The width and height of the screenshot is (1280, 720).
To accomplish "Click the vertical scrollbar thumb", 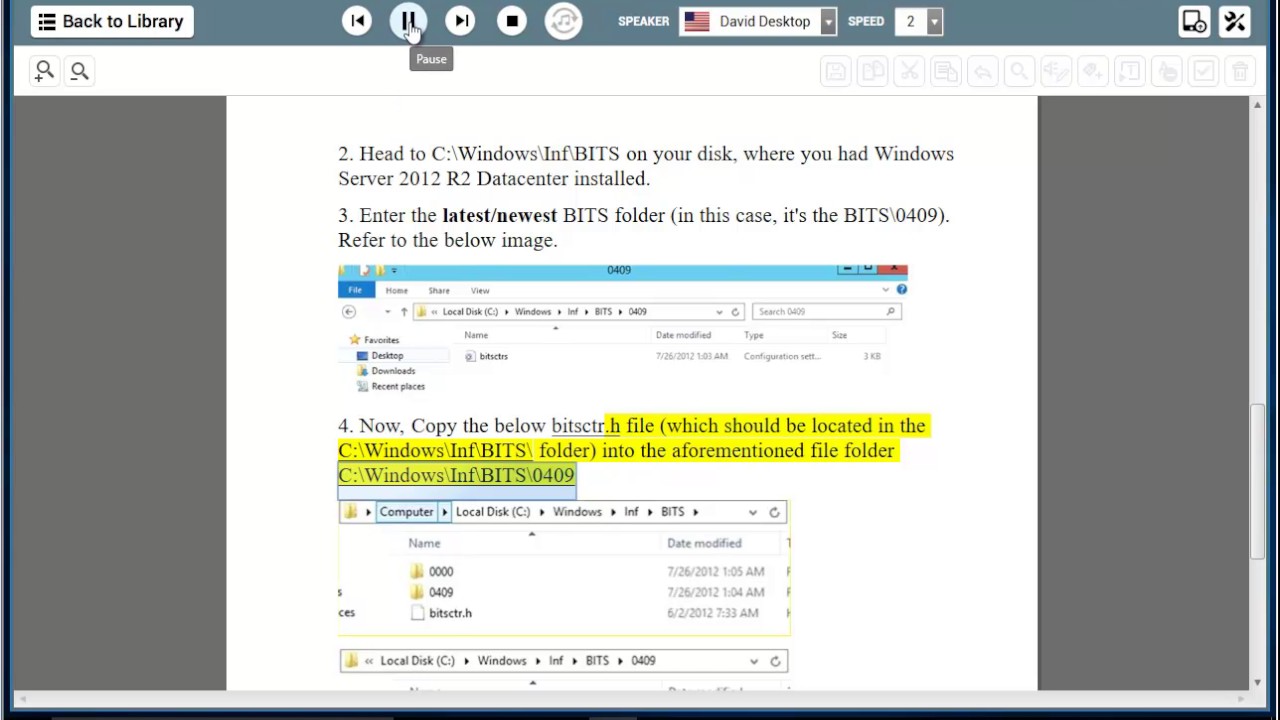I will pos(1258,480).
